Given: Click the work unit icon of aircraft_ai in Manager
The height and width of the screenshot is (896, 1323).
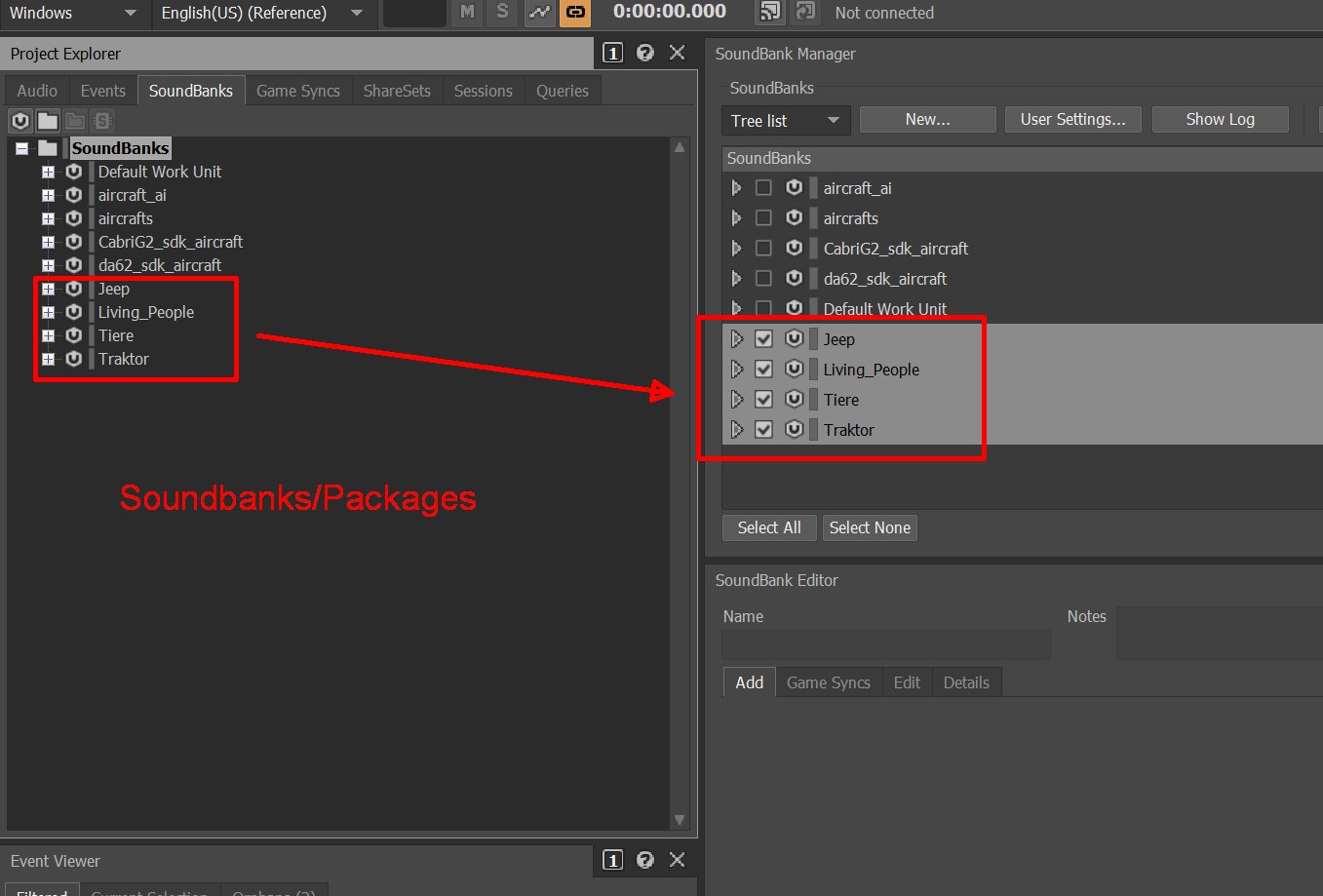Looking at the screenshot, I should pyautogui.click(x=795, y=188).
